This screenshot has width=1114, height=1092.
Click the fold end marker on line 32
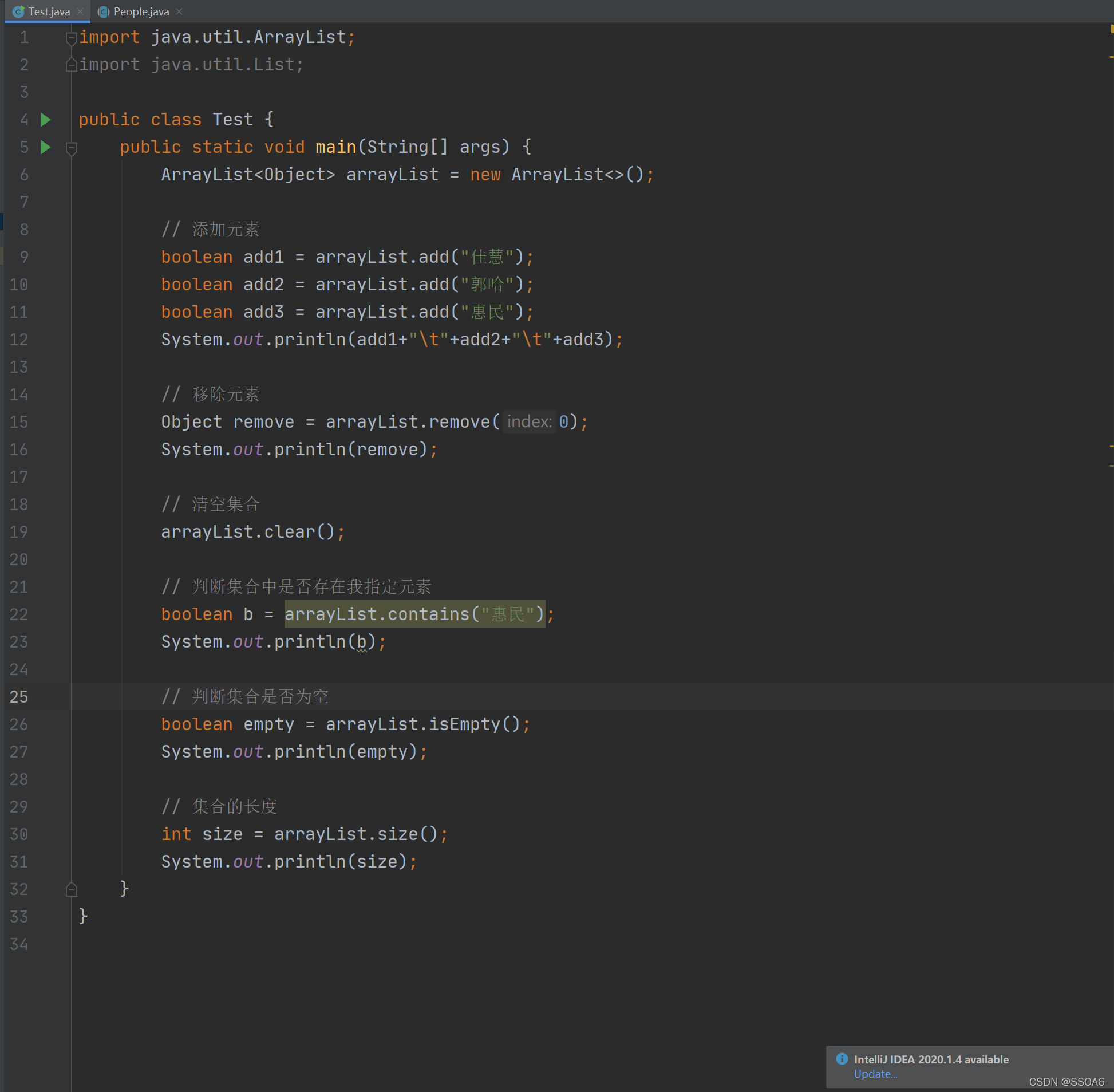click(72, 889)
